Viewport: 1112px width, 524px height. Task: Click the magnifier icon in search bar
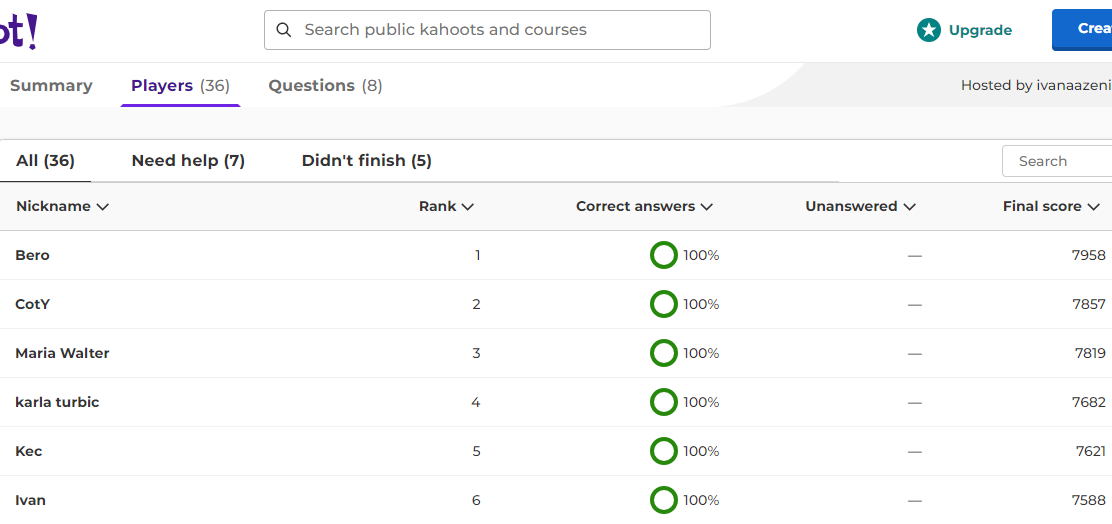[x=284, y=30]
